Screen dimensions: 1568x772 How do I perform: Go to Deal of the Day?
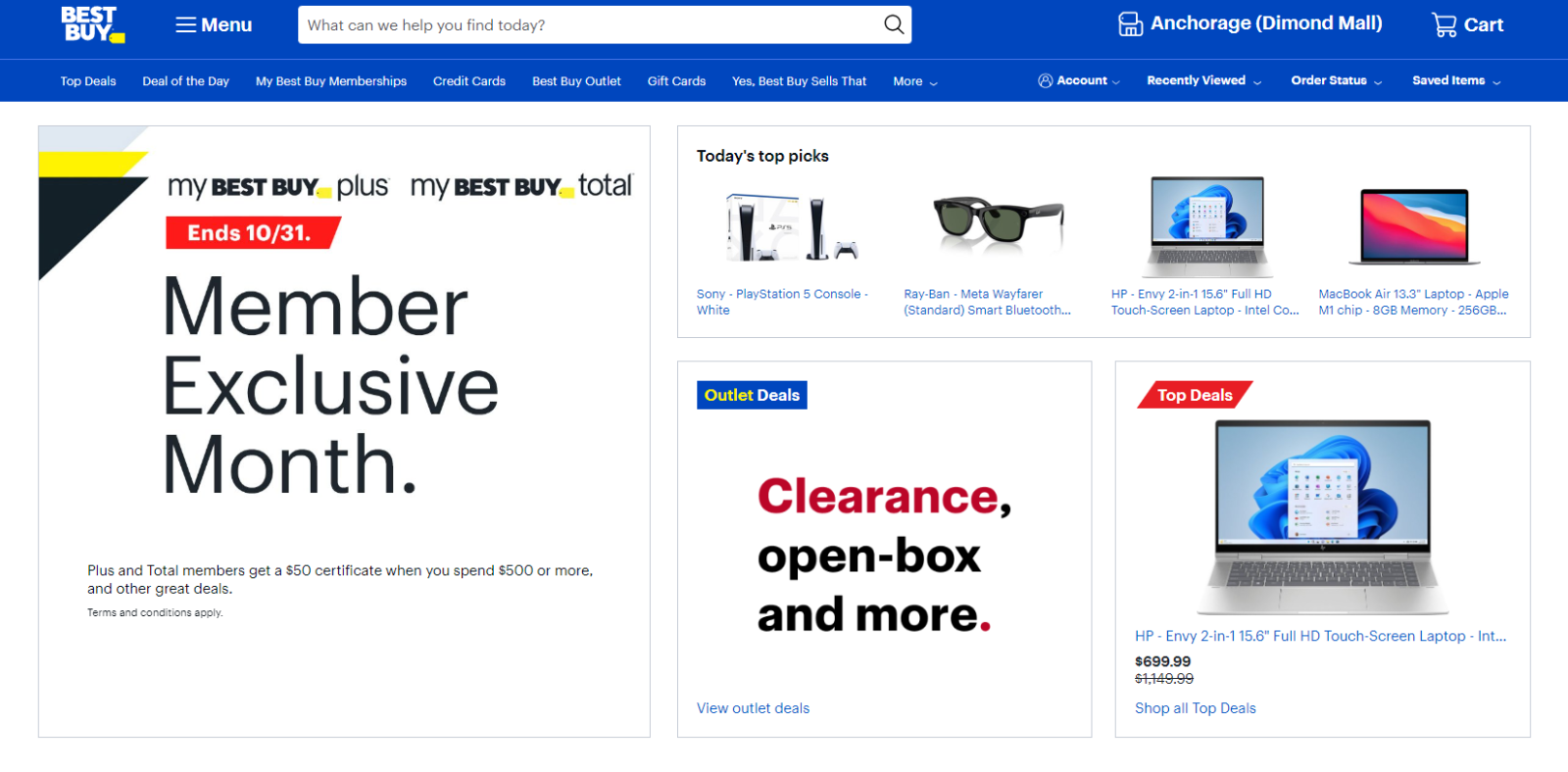[185, 81]
